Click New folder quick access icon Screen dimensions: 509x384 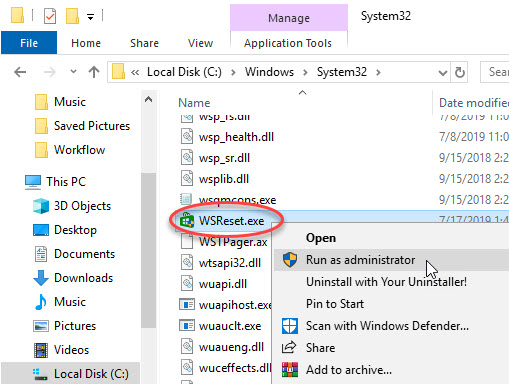click(72, 16)
